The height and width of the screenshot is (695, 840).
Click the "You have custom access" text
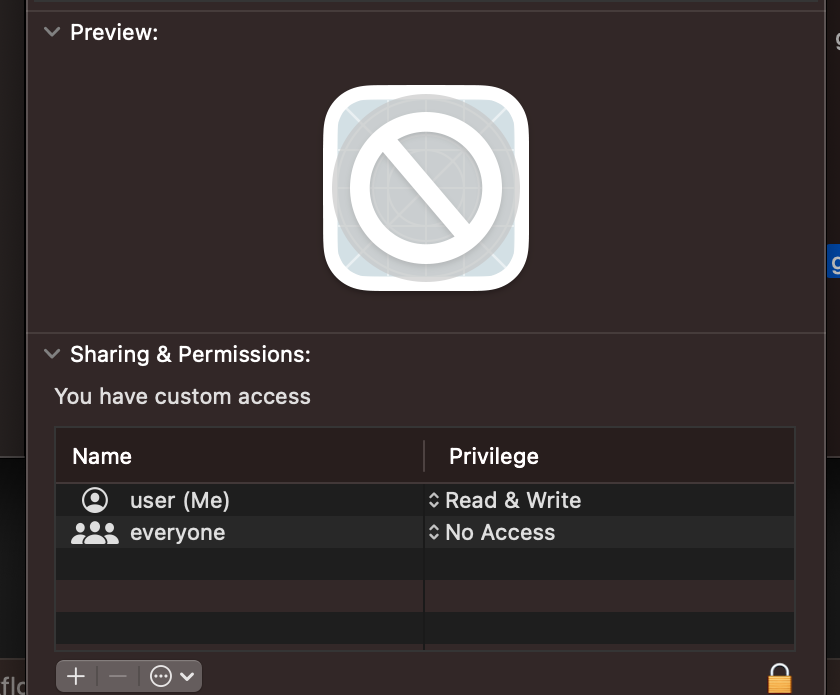(x=182, y=396)
